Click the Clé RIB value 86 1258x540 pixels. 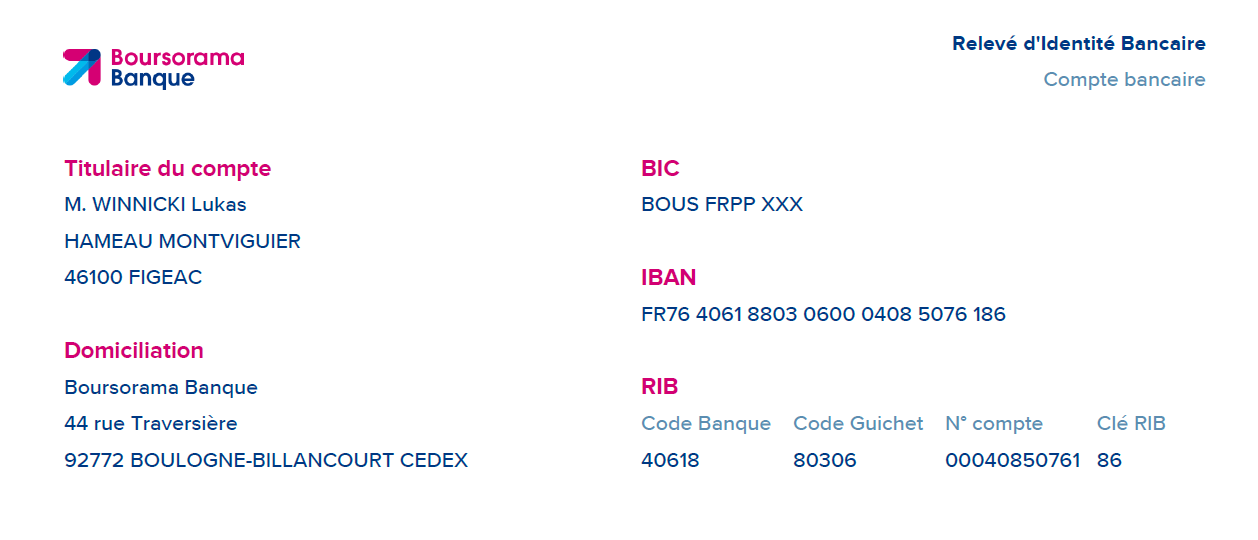pos(1109,461)
